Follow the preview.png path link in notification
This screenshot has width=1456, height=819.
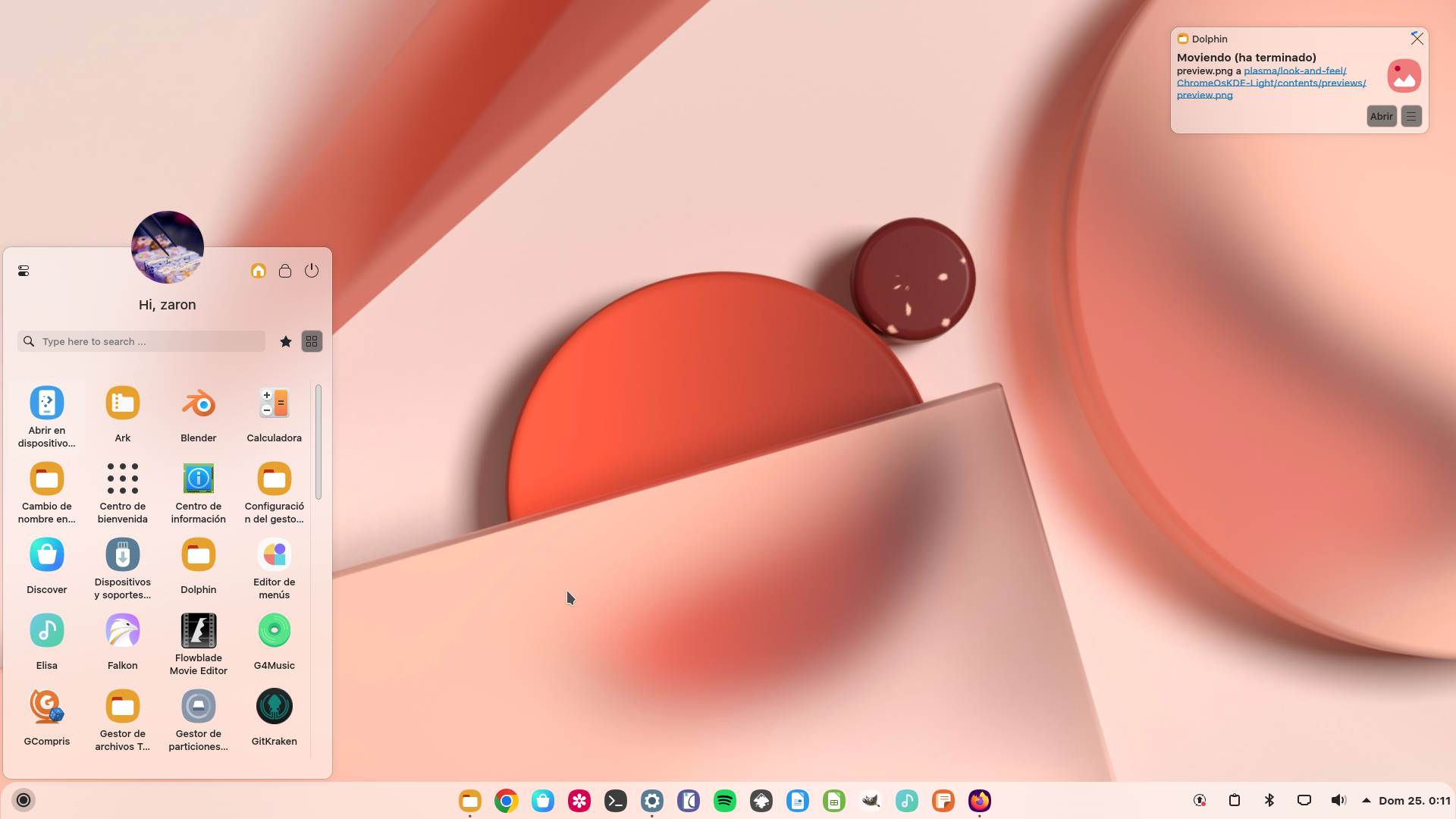1271,83
